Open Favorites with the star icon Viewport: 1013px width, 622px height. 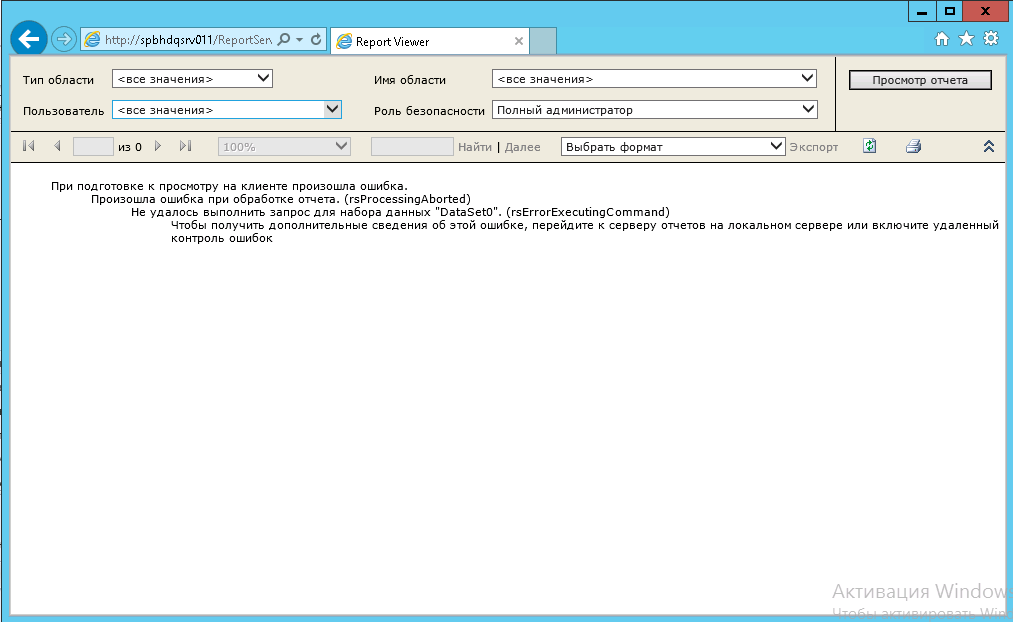(966, 39)
